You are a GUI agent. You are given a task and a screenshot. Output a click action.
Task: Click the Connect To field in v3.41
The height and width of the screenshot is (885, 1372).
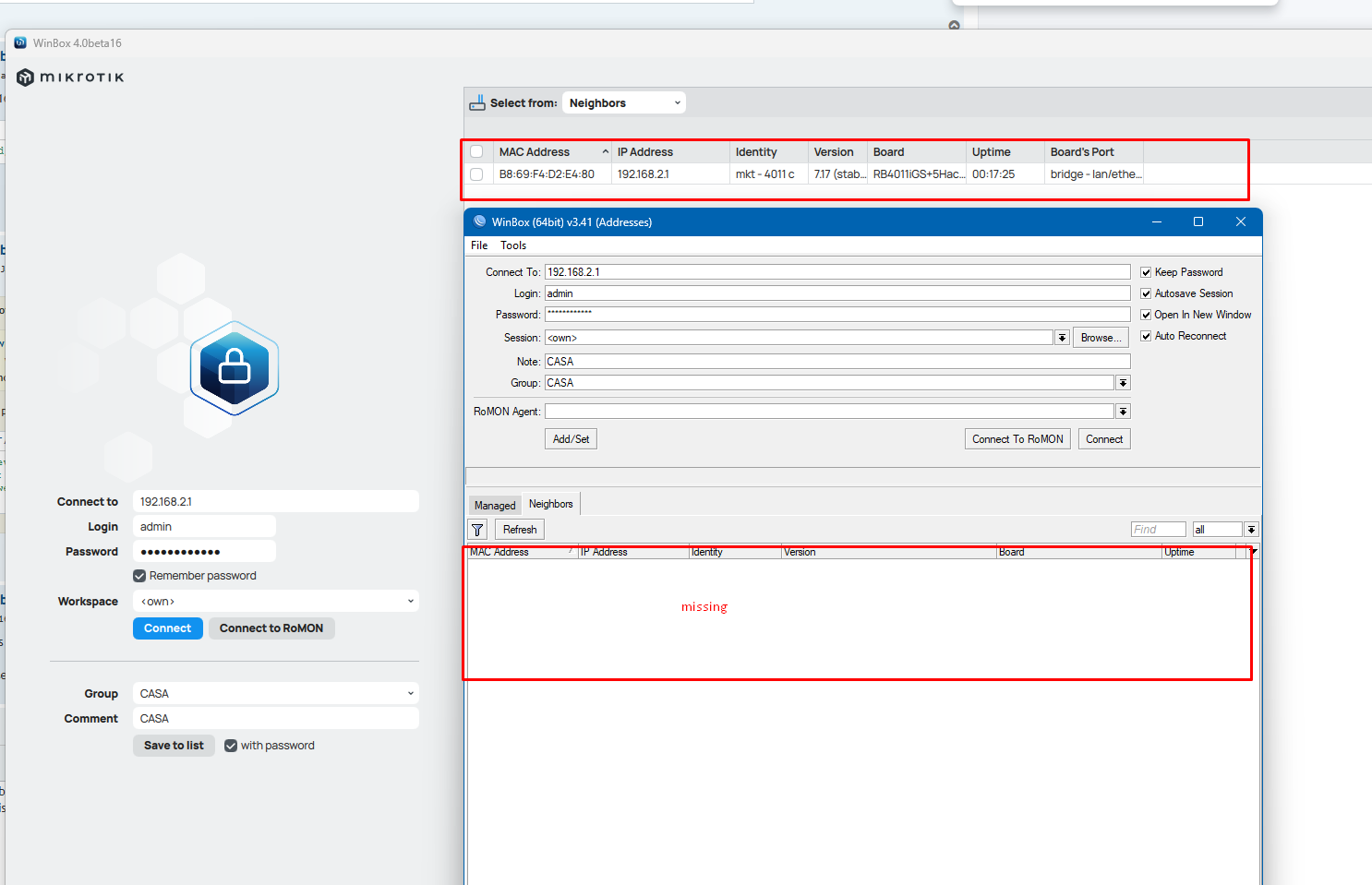pos(837,272)
